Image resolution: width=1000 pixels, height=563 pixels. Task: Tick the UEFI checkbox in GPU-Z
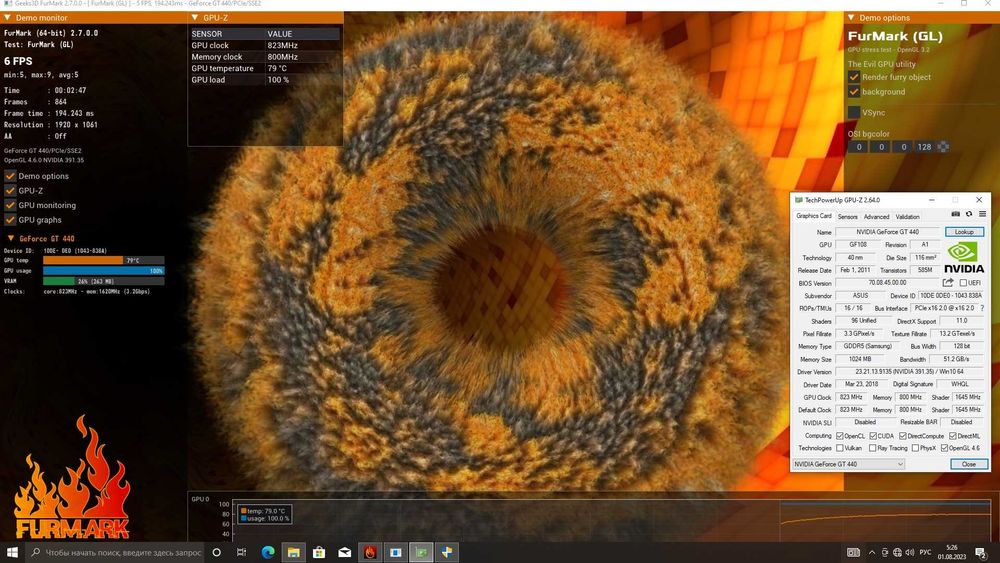pyautogui.click(x=963, y=282)
